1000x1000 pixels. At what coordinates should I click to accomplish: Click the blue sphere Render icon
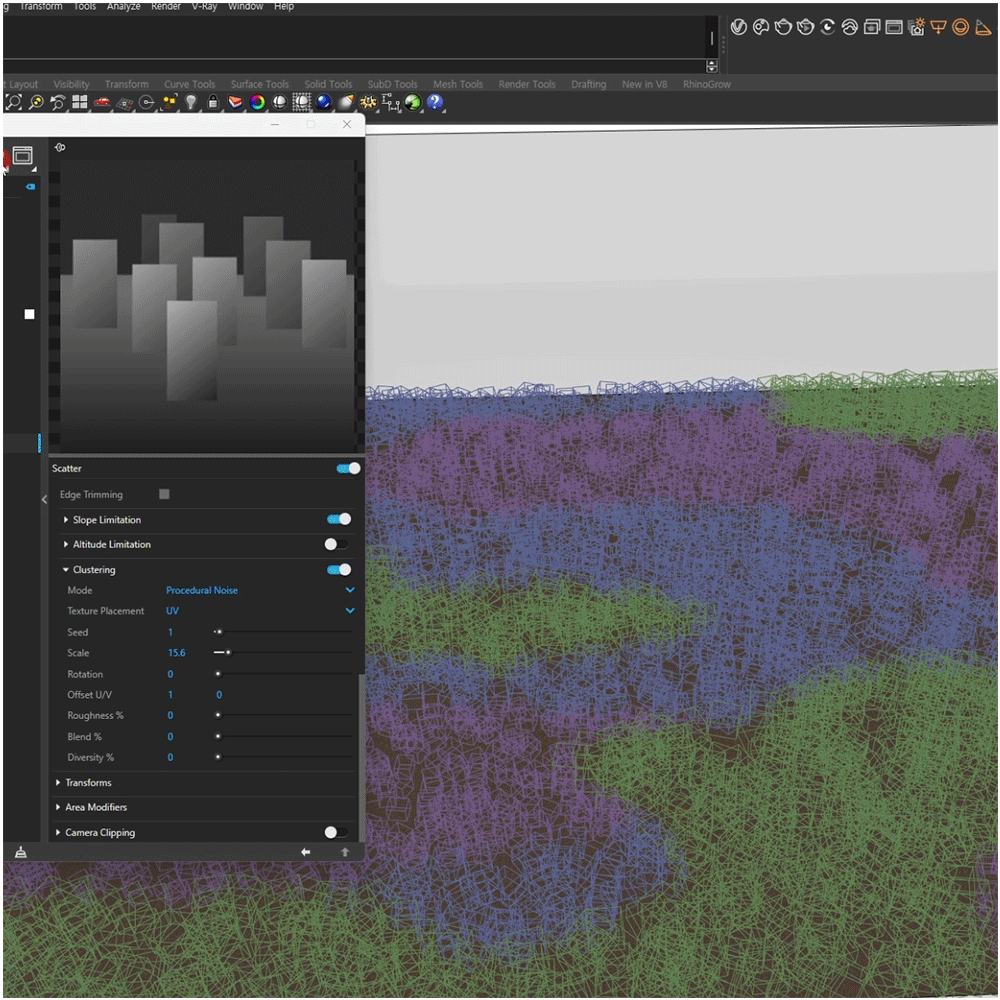pos(324,102)
